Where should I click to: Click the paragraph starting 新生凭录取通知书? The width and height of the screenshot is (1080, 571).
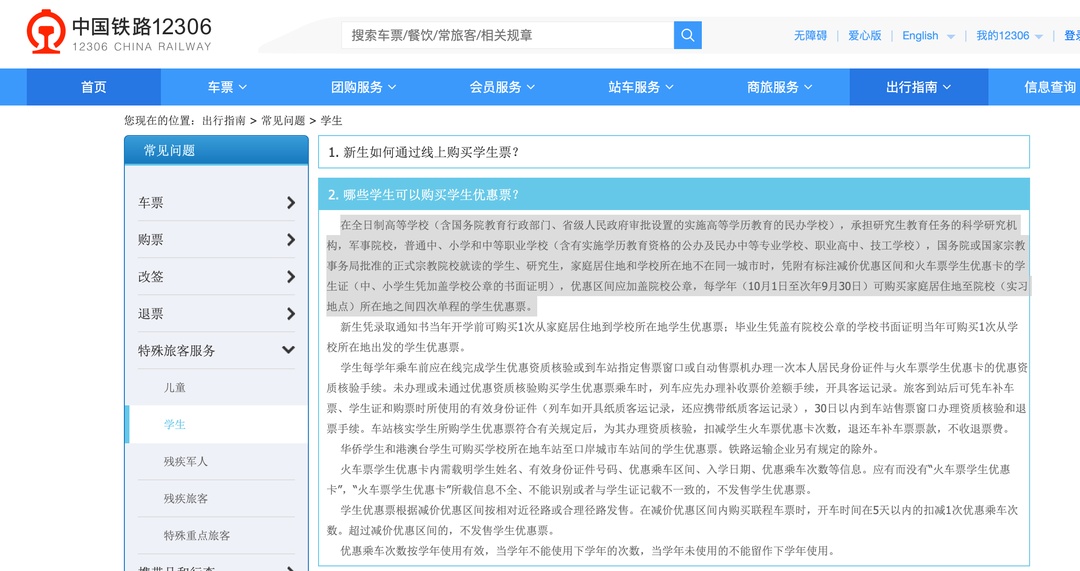coord(672,337)
